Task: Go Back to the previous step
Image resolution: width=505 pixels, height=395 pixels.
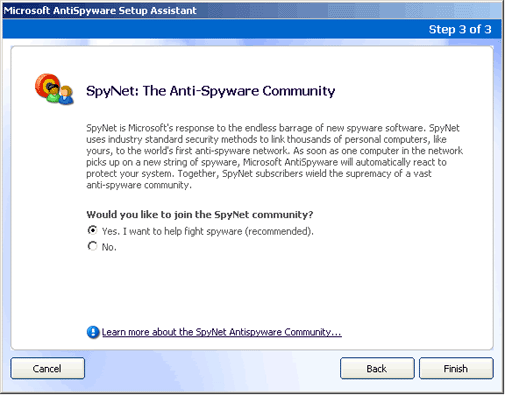Action: [377, 368]
